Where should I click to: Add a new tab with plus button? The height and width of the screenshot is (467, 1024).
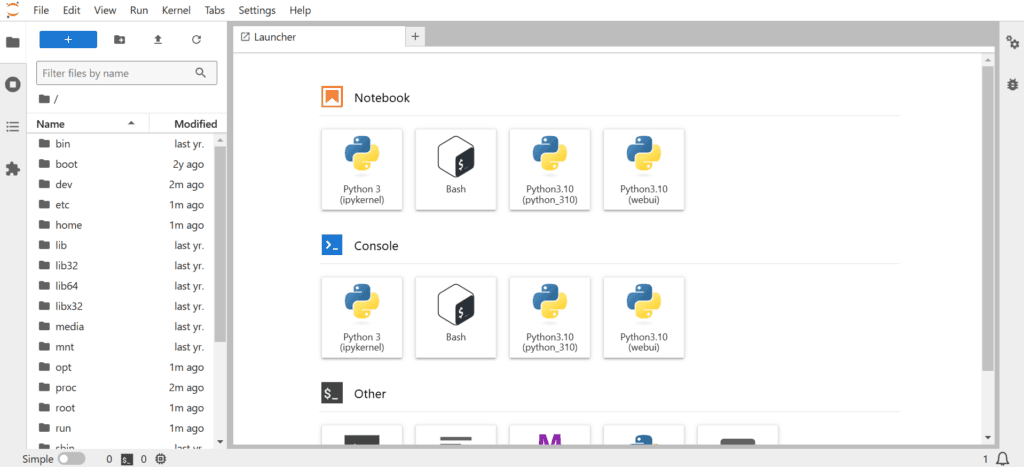415,37
